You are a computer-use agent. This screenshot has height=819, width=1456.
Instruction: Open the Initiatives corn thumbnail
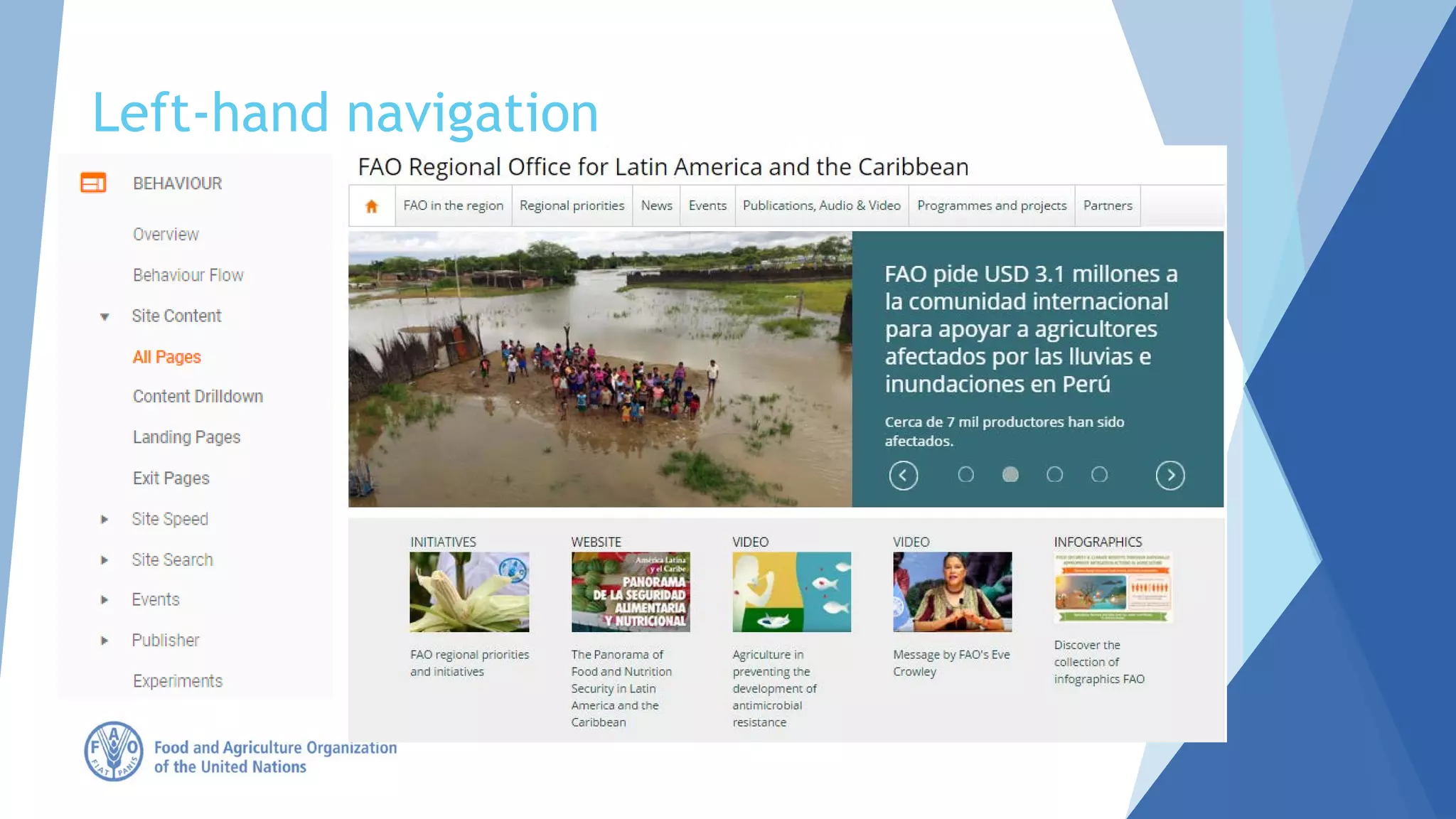pyautogui.click(x=469, y=591)
